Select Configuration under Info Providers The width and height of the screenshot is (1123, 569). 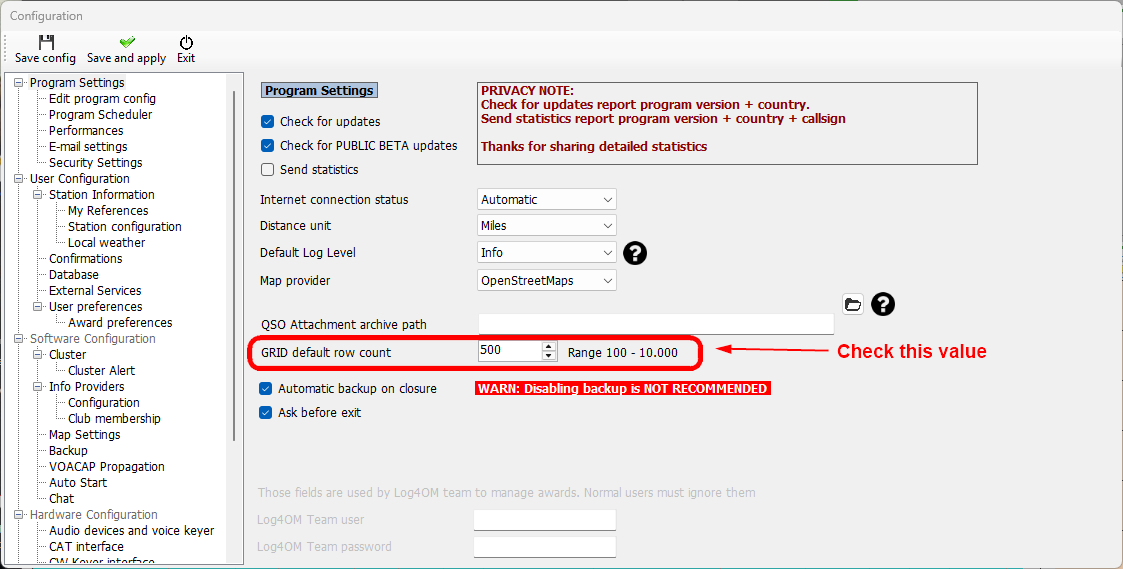[x=104, y=403]
